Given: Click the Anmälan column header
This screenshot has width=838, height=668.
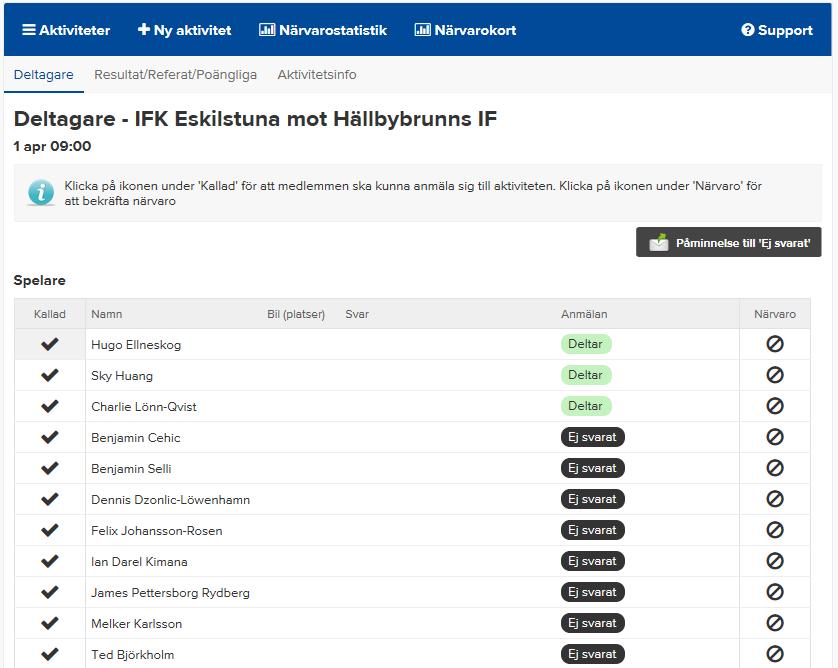Looking at the screenshot, I should (584, 314).
